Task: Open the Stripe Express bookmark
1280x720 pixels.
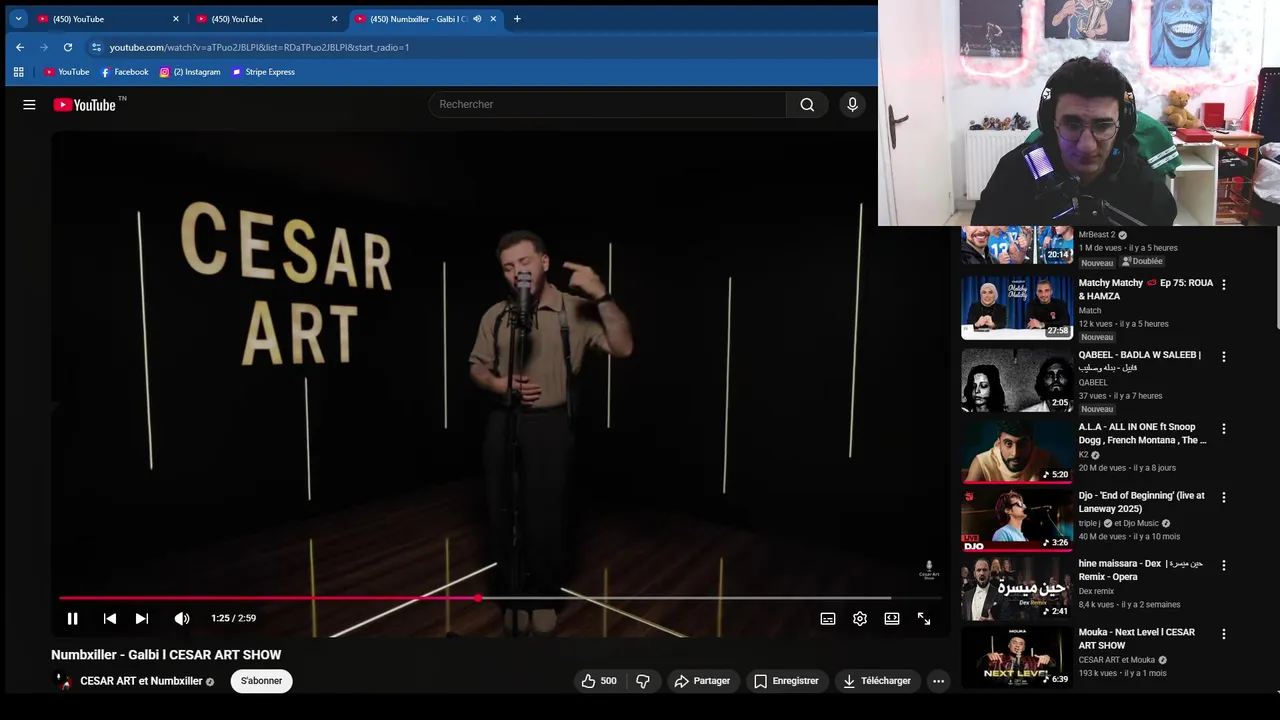Action: (x=264, y=72)
